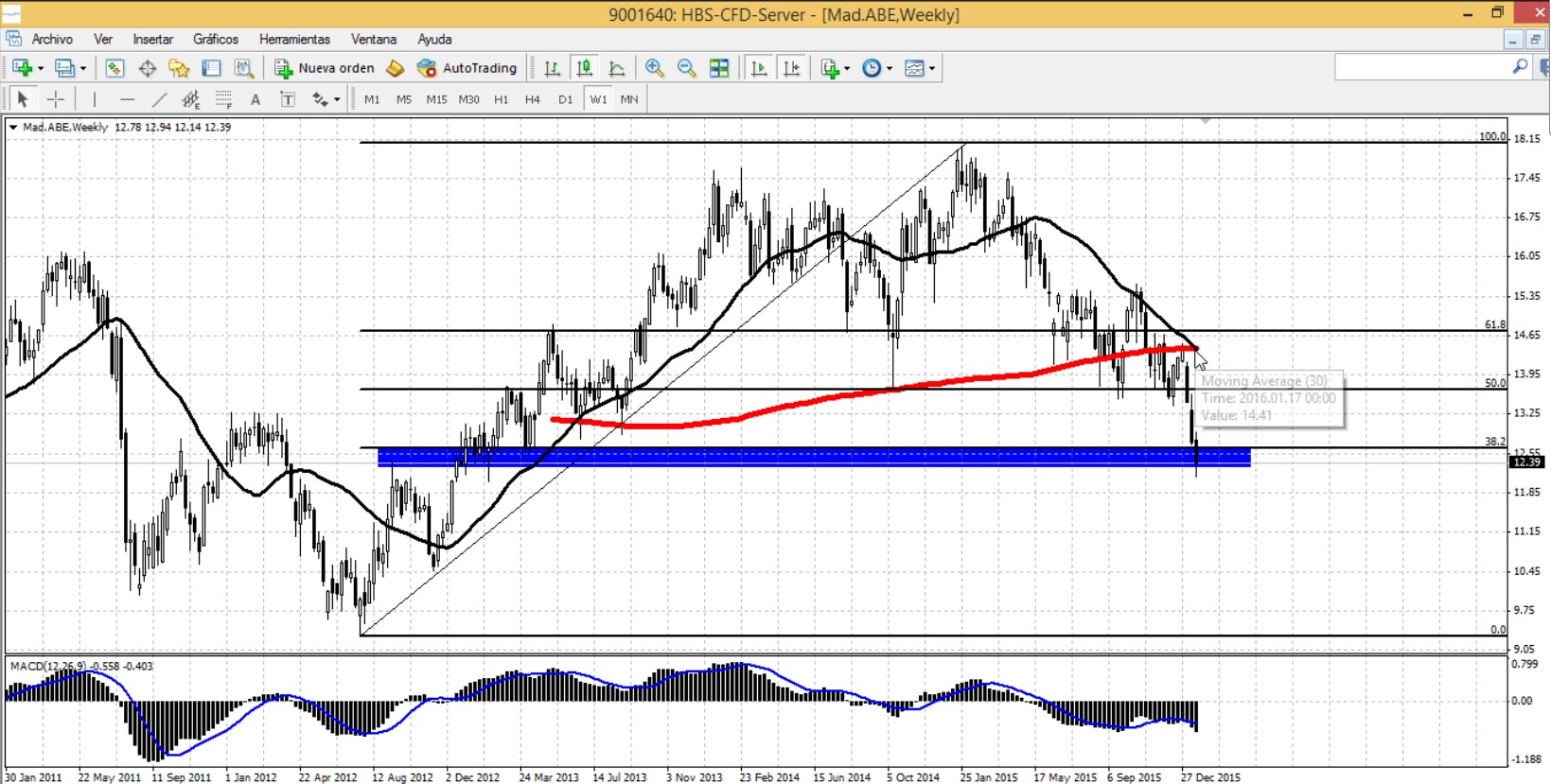1551x784 pixels.
Task: Switch to M15 timeframe
Action: pyautogui.click(x=436, y=99)
